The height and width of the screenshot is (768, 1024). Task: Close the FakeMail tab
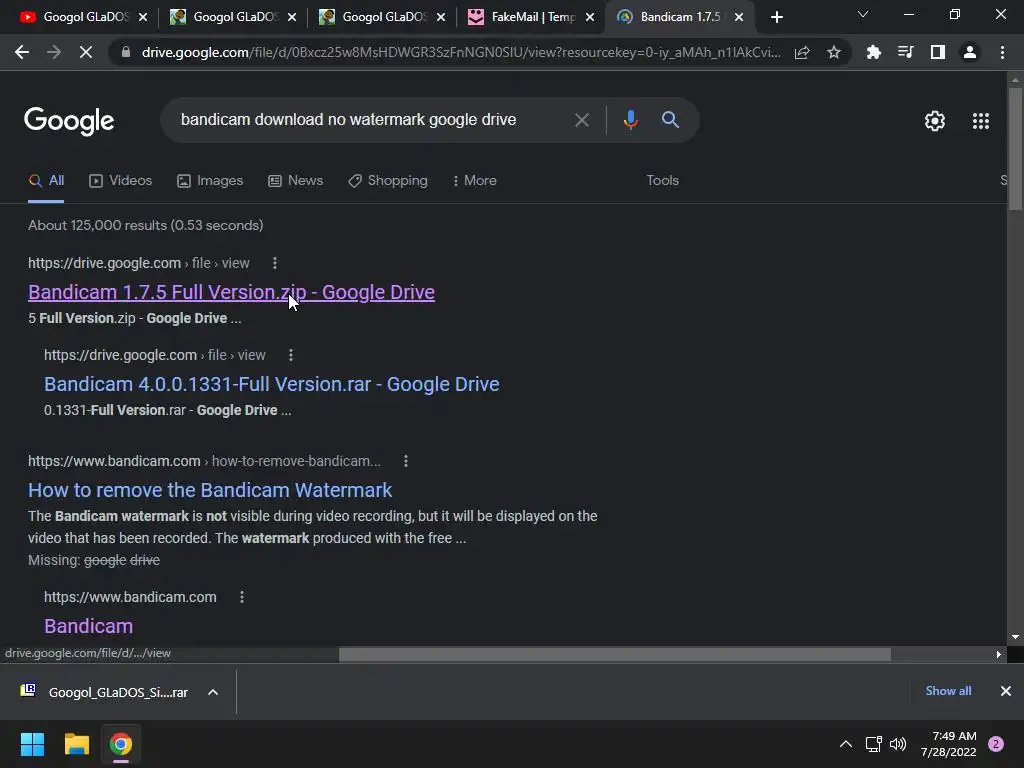[590, 18]
